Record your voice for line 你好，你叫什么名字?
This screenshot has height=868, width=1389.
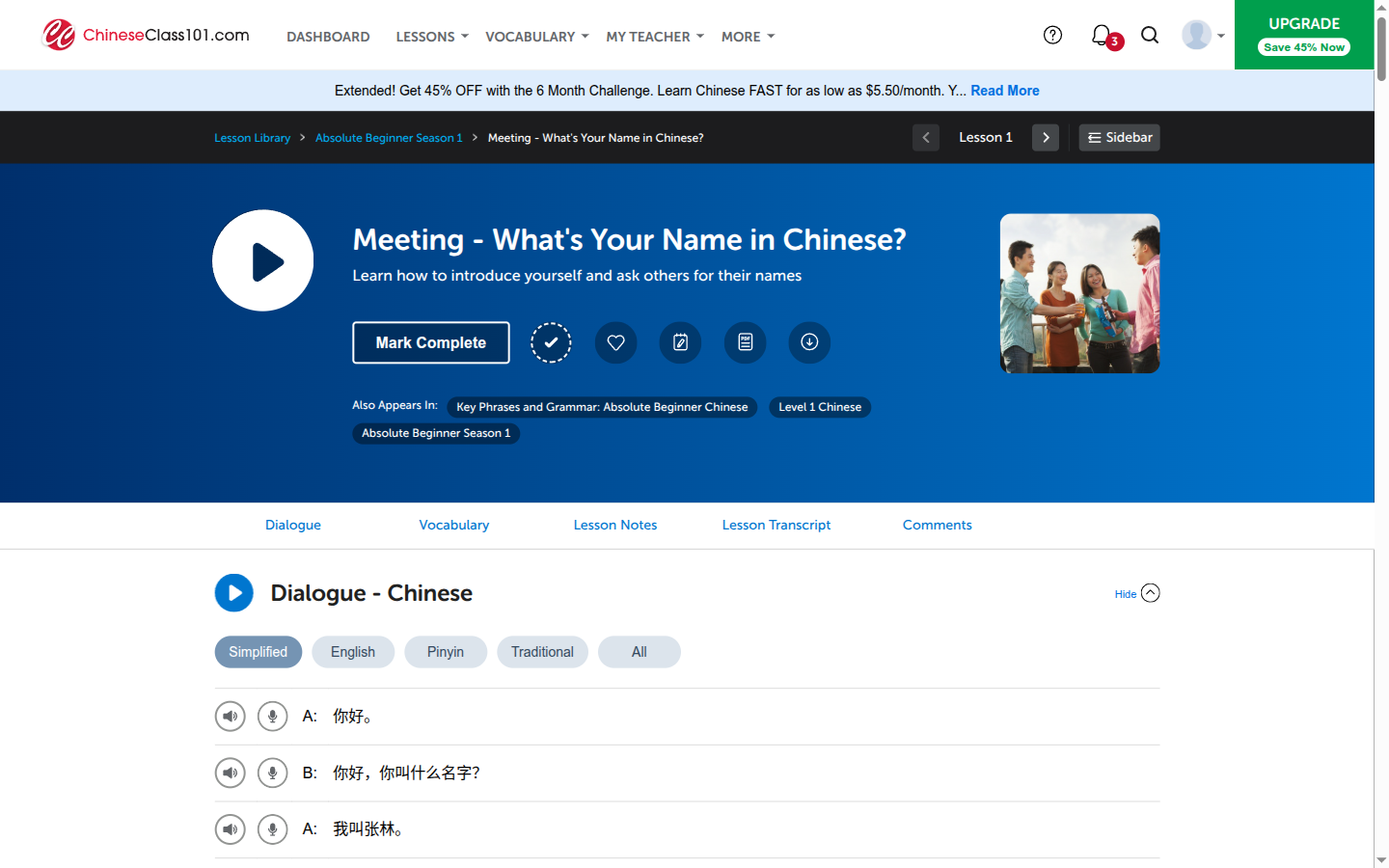(272, 773)
